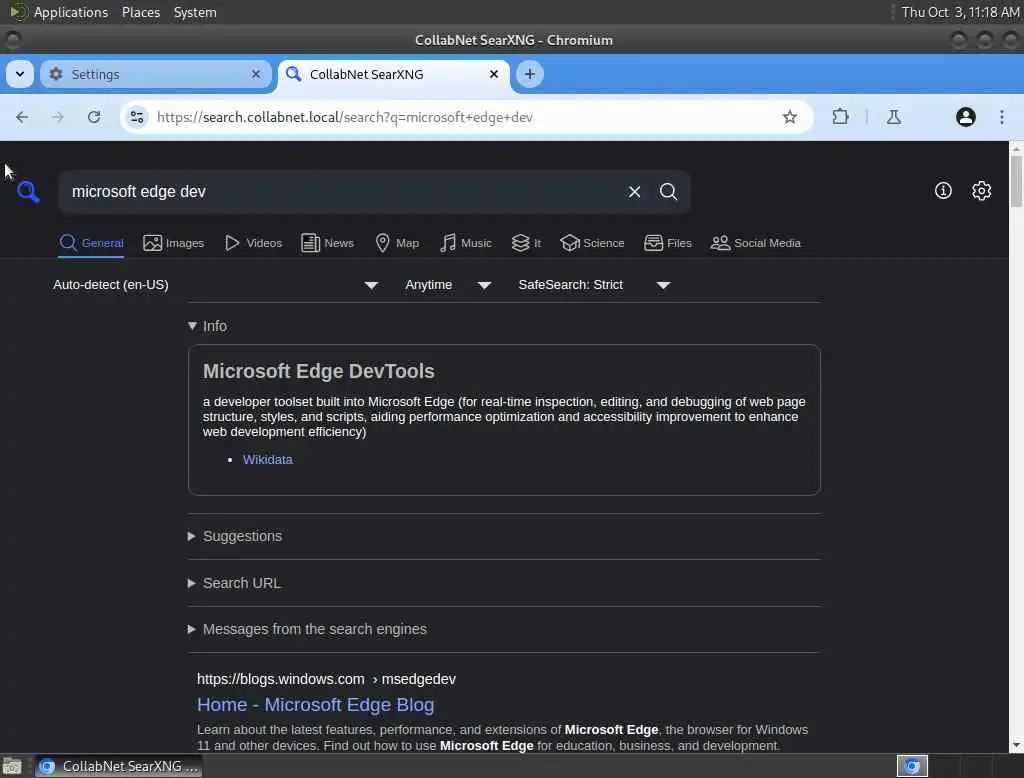1024x778 pixels.
Task: Go back in browser history
Action: pos(22,117)
